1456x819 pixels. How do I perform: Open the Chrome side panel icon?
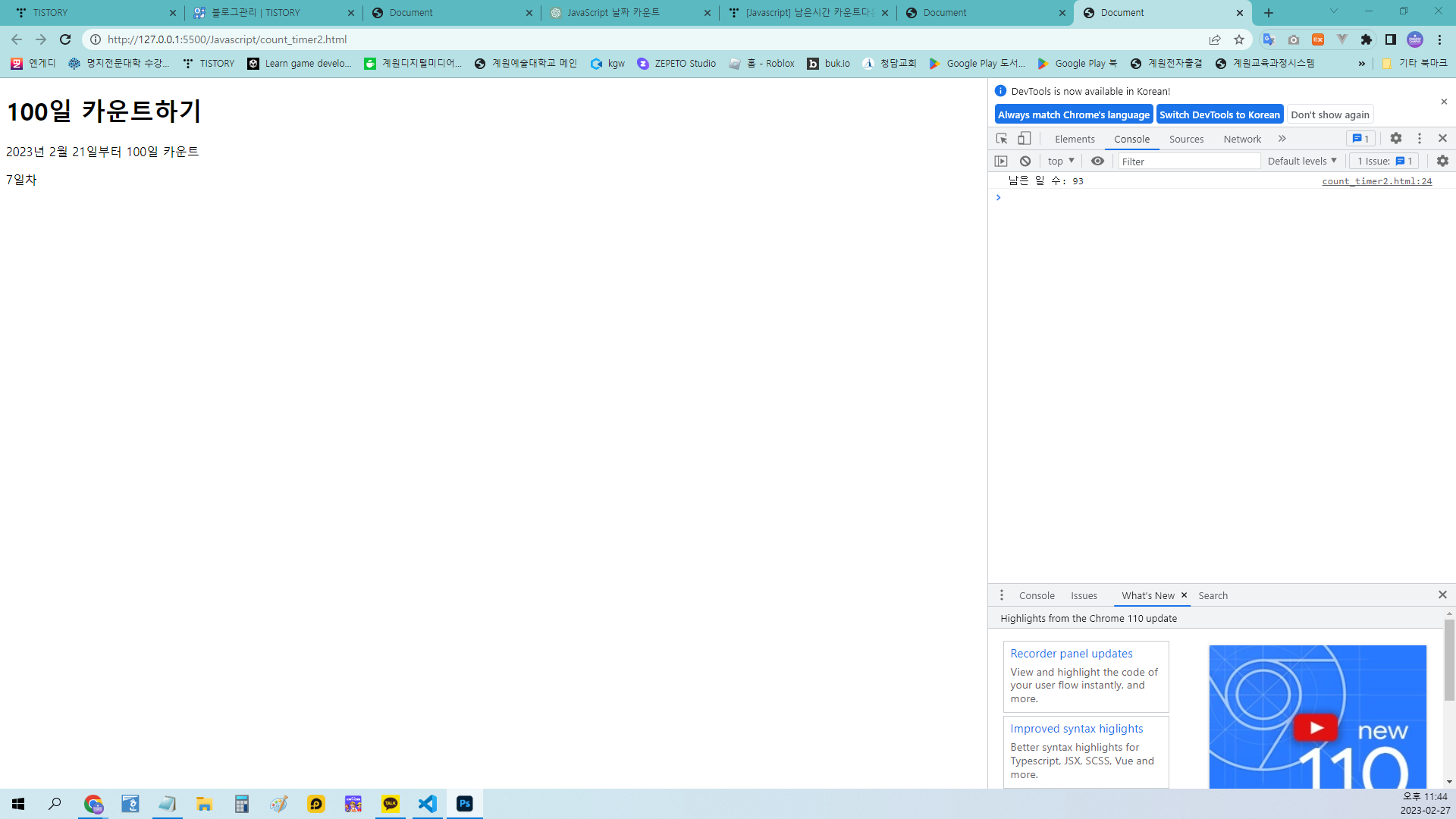click(x=1391, y=39)
